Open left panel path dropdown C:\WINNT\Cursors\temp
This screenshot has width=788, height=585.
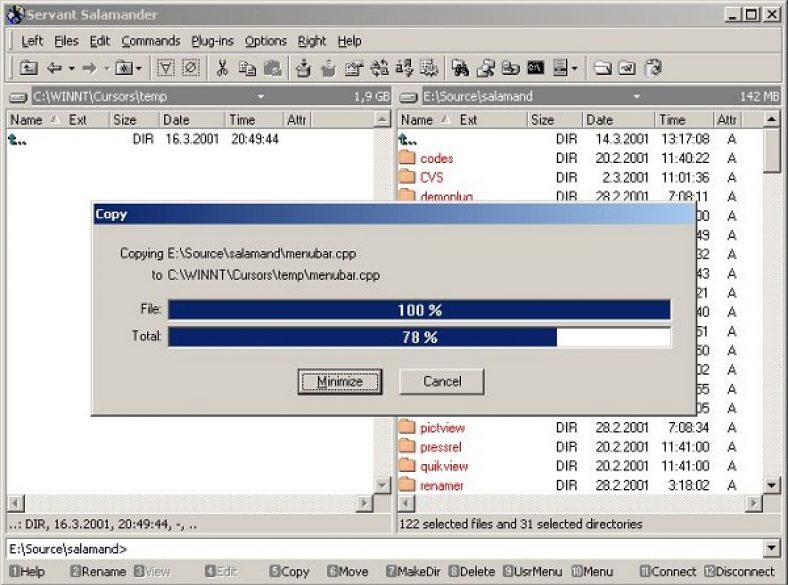260,96
